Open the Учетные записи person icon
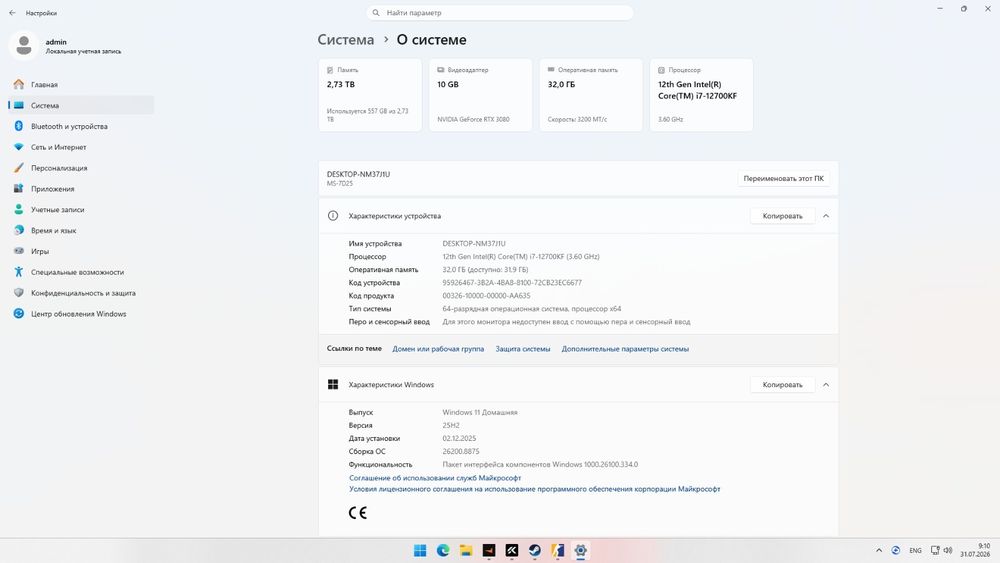 click(x=18, y=209)
